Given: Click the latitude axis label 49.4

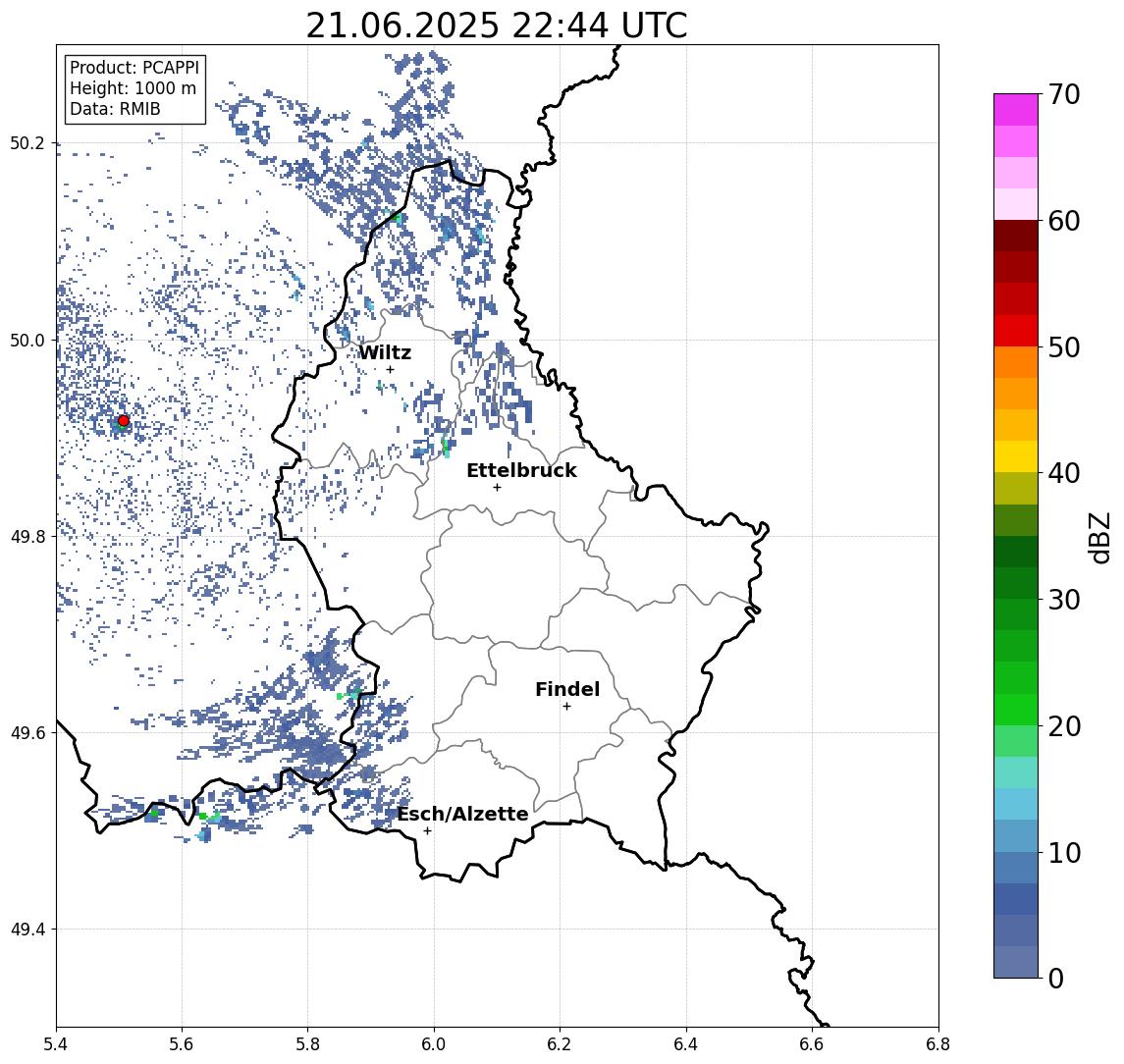Looking at the screenshot, I should click(27, 930).
